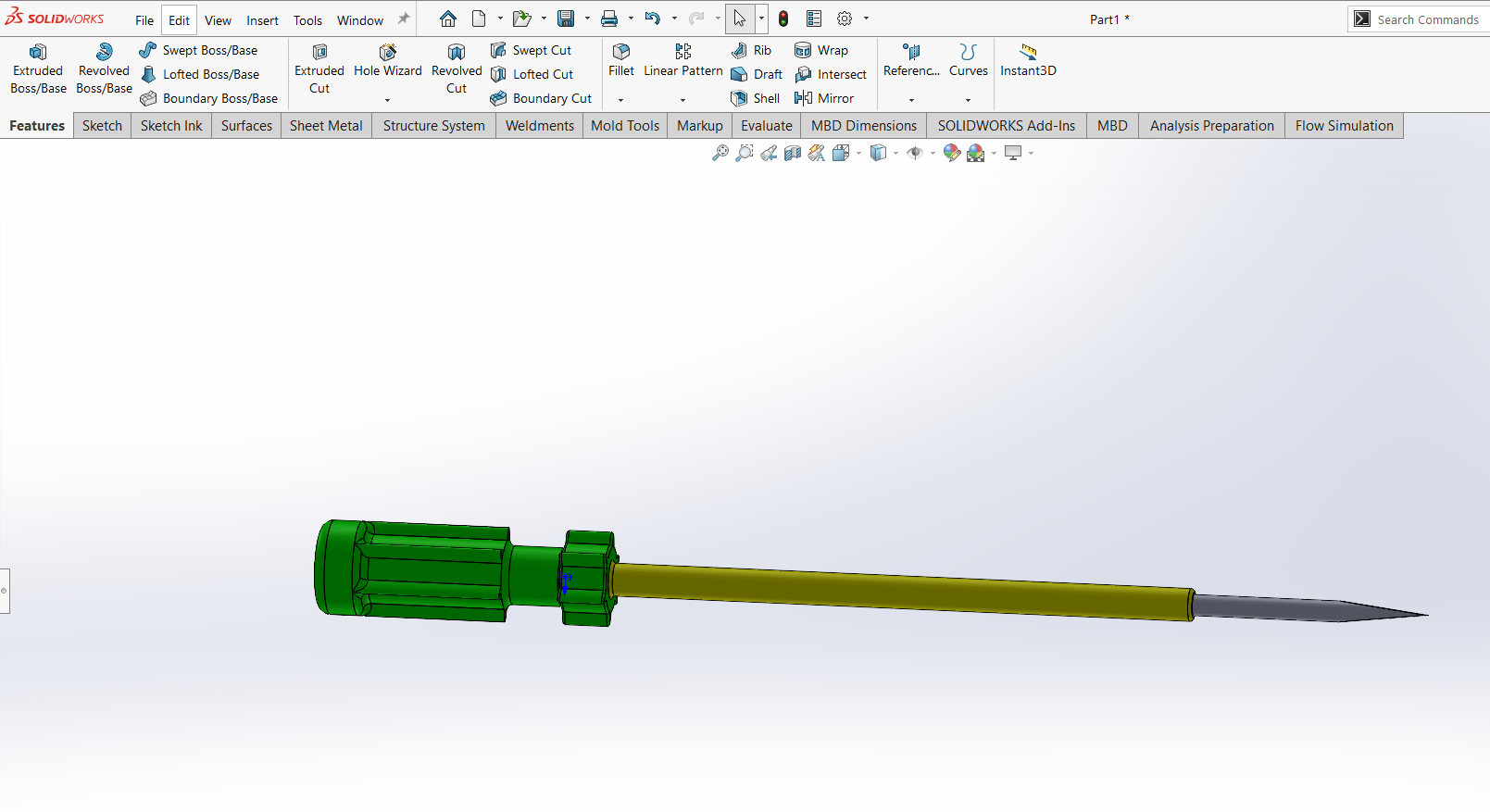Open the File menu

[144, 20]
